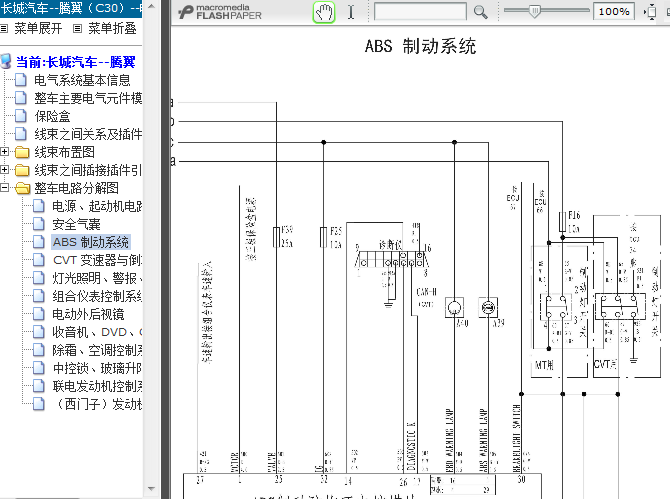Click the page icon beside 保险盒
Screen dimensions: 670x499
point(21,116)
